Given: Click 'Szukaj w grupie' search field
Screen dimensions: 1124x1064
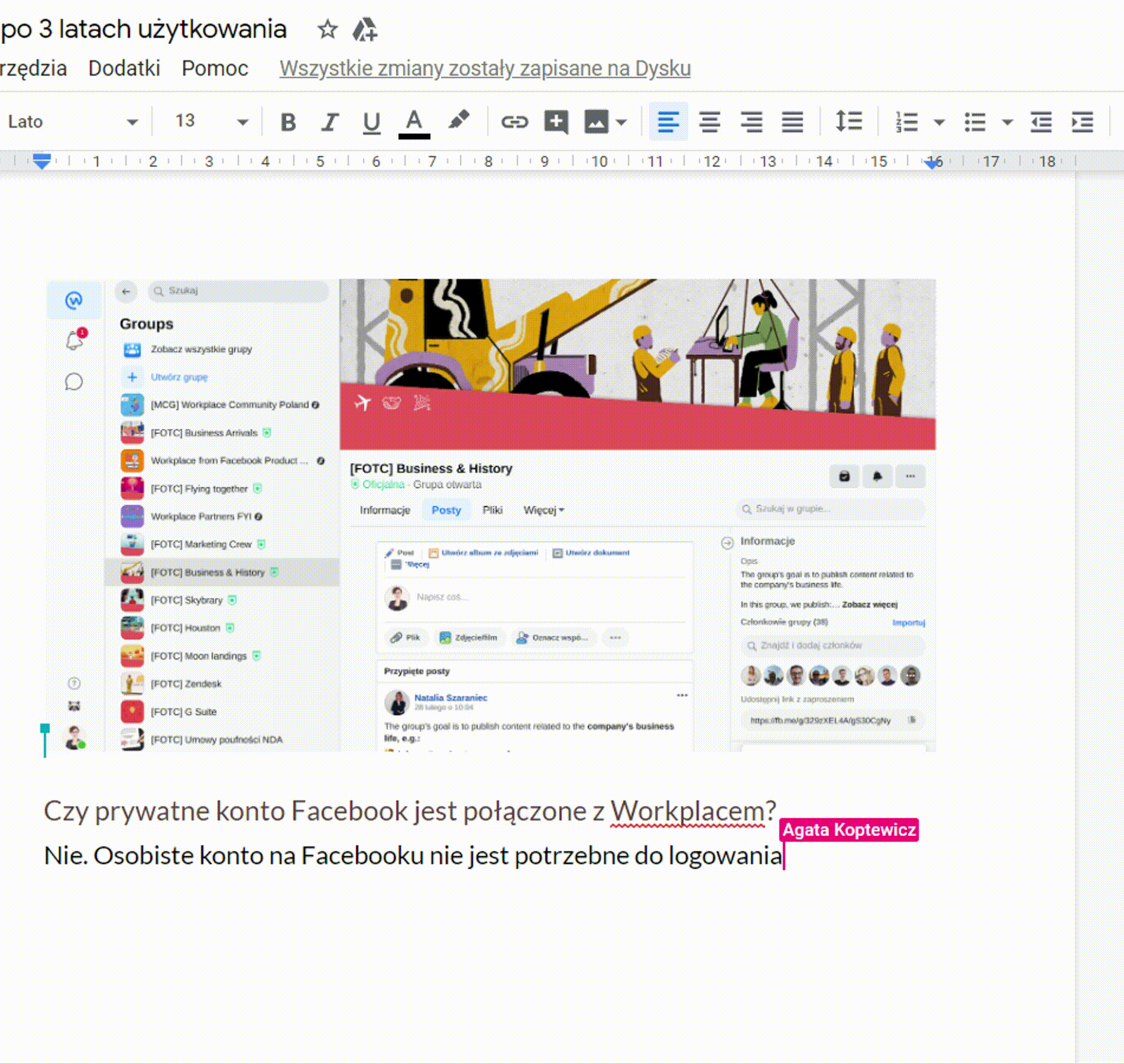Looking at the screenshot, I should click(x=830, y=509).
